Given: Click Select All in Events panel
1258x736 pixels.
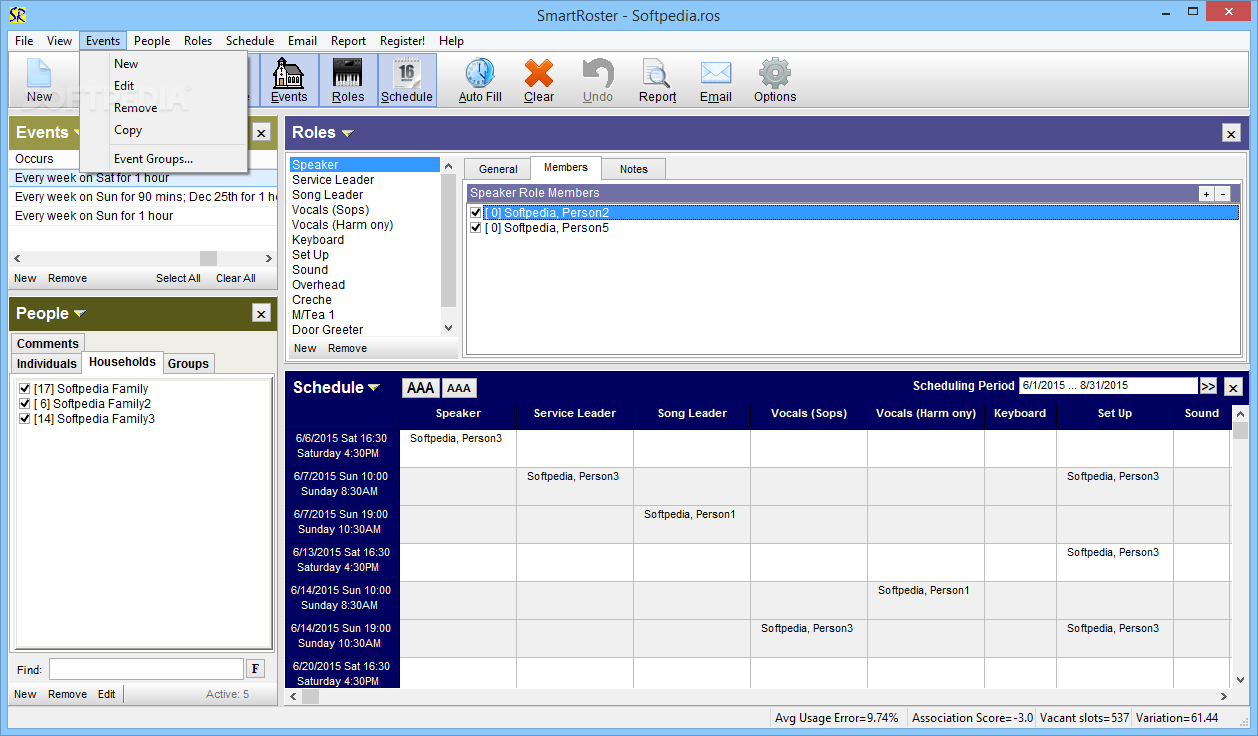Looking at the screenshot, I should pos(178,278).
